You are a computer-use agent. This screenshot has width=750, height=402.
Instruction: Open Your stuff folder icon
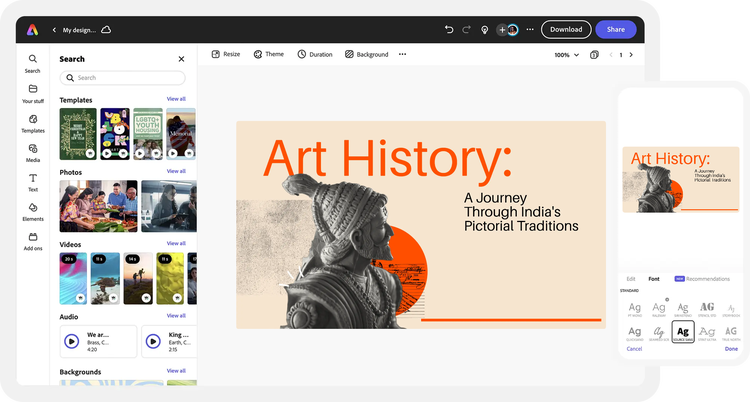tap(33, 89)
